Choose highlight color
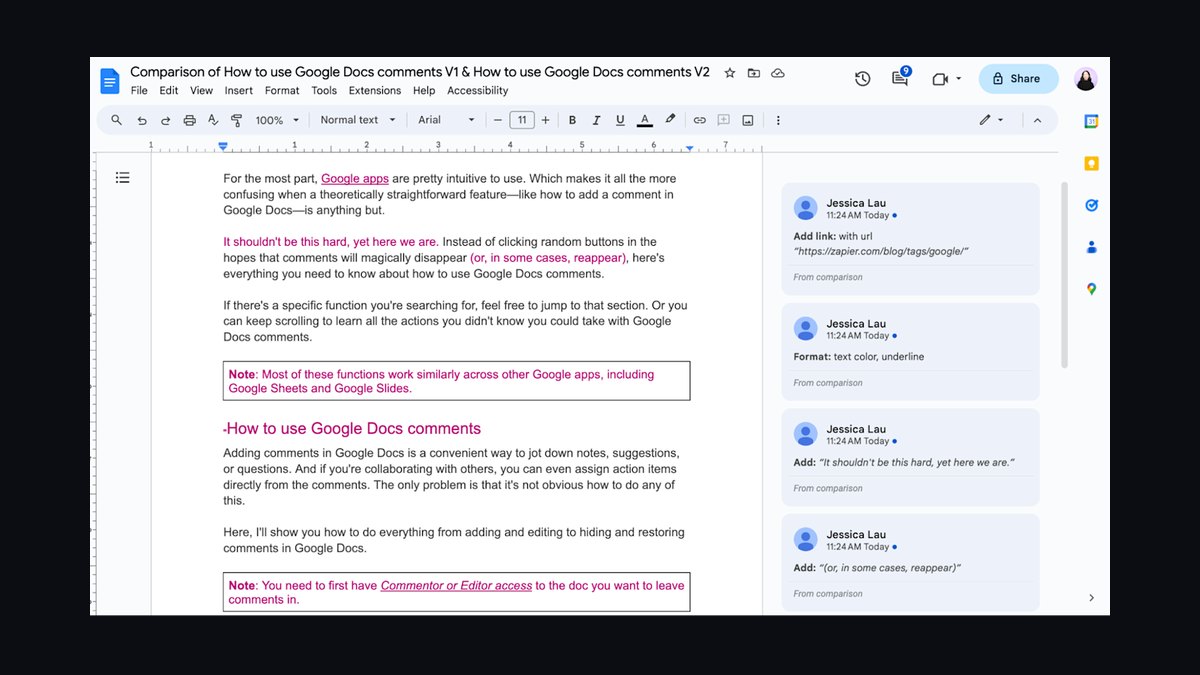This screenshot has height=675, width=1200. (670, 120)
